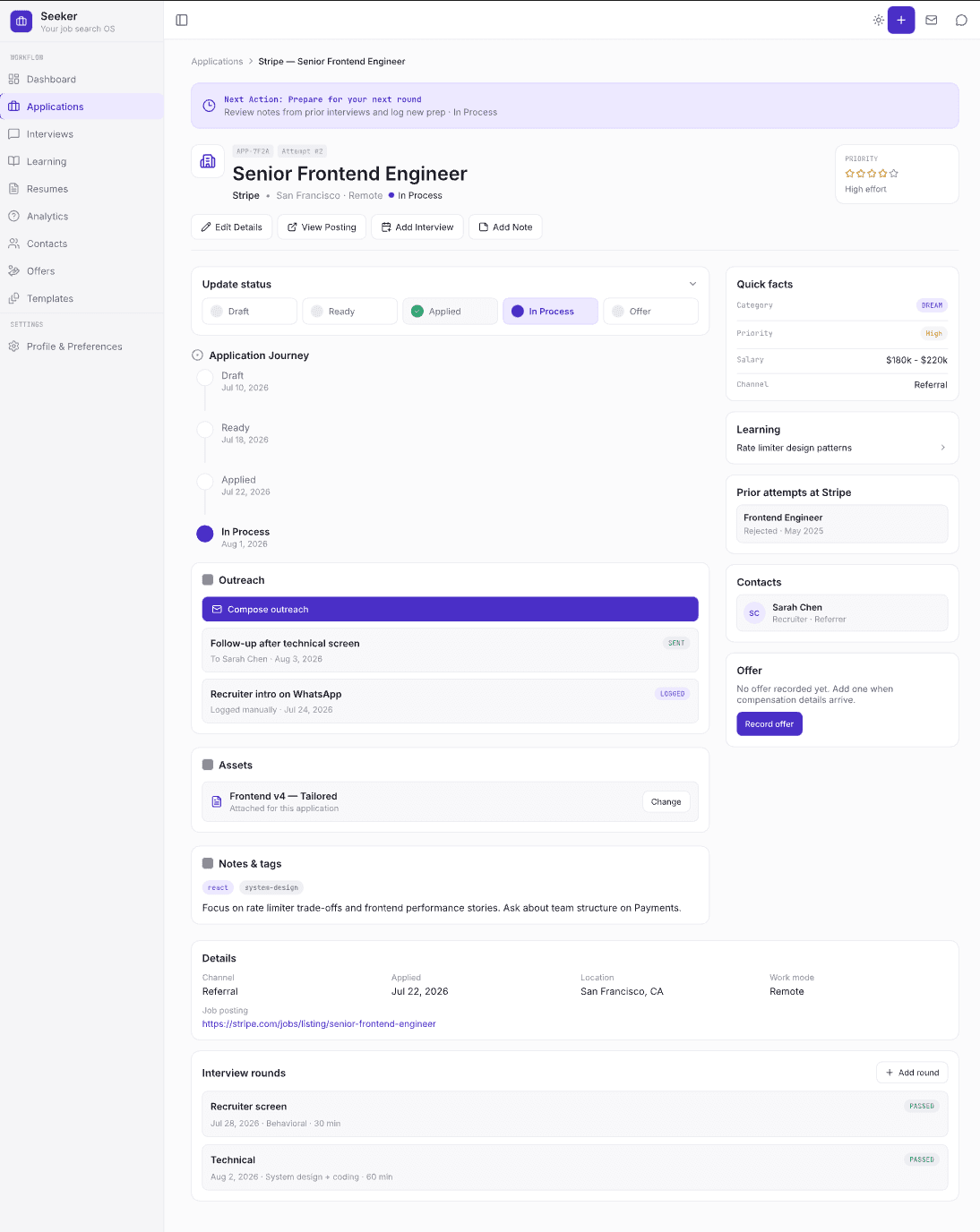Set status to Draft
Viewport: 980px width, 1232px height.
click(250, 312)
